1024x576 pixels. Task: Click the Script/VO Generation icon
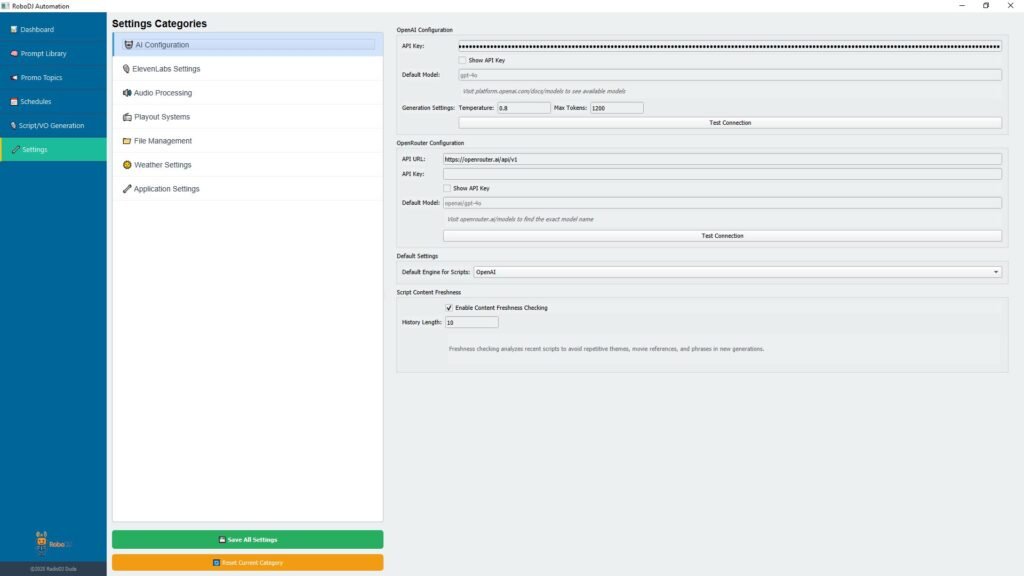tap(14, 125)
